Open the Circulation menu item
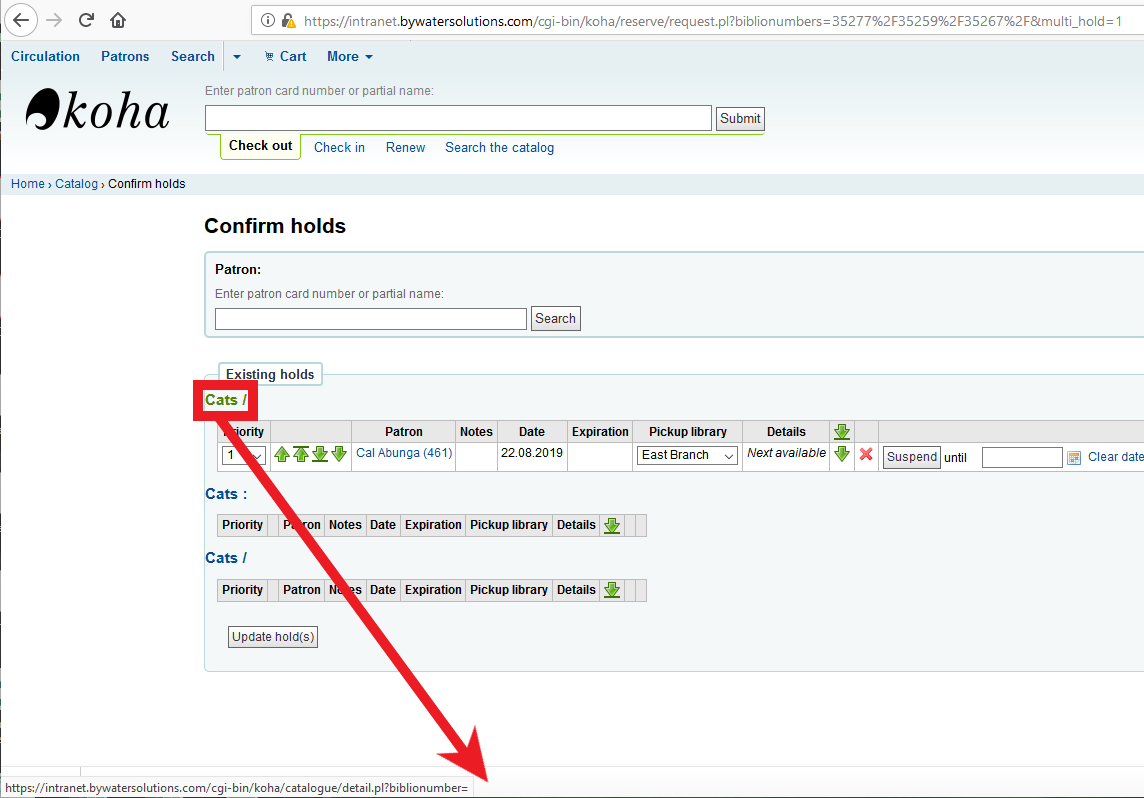Viewport: 1144px width, 798px height. point(45,56)
